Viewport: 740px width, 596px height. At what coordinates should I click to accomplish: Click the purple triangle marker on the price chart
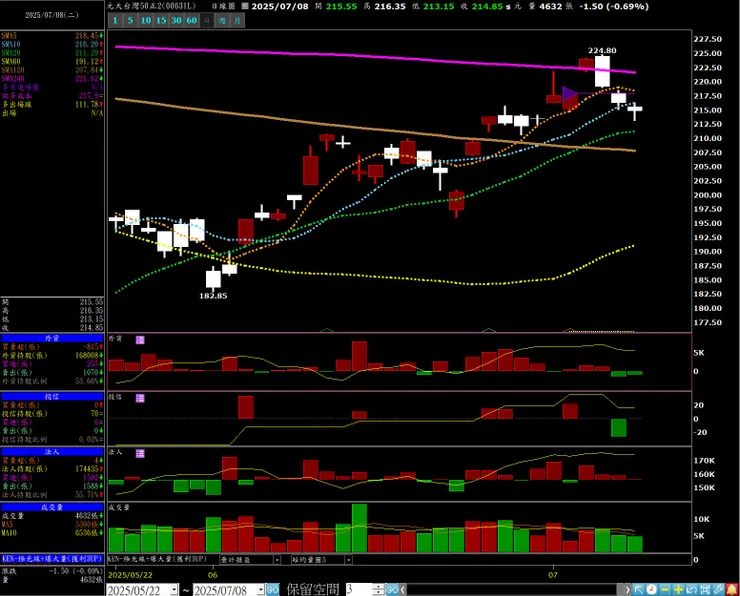pos(570,93)
